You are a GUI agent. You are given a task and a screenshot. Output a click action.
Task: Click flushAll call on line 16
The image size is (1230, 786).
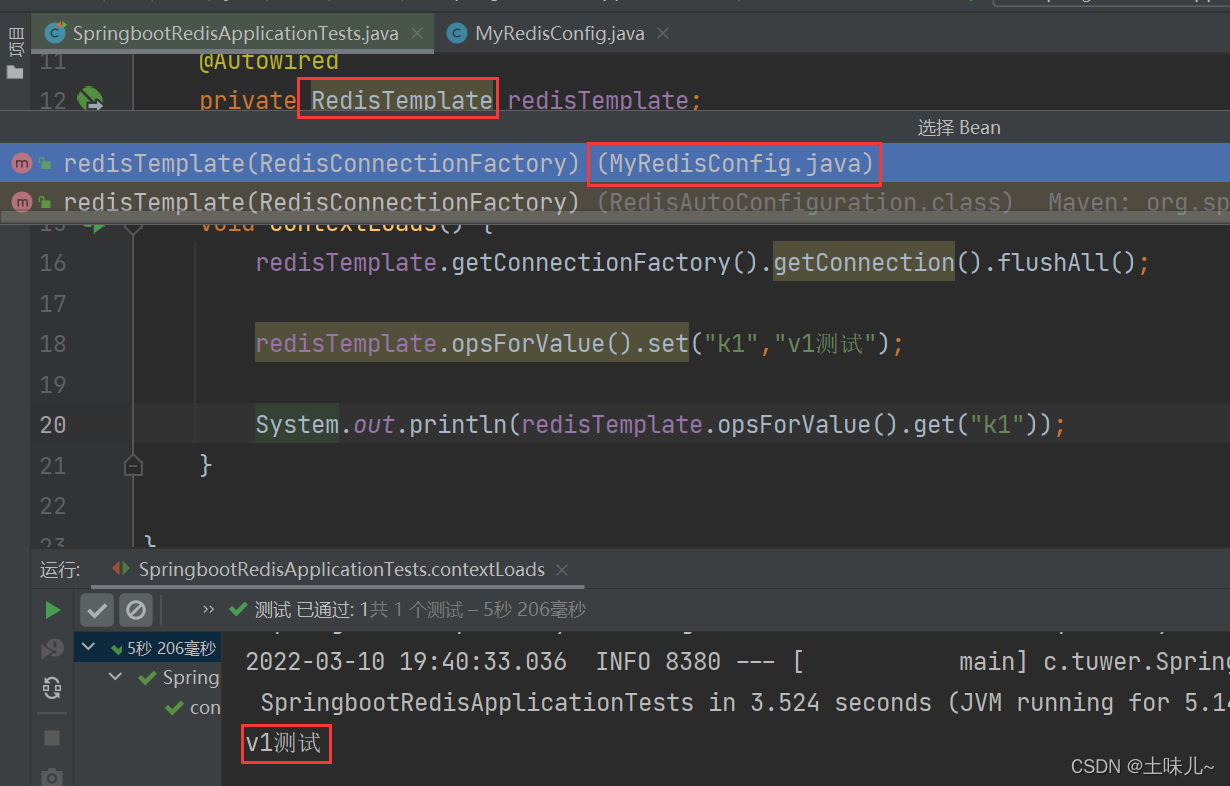pyautogui.click(x=1053, y=262)
